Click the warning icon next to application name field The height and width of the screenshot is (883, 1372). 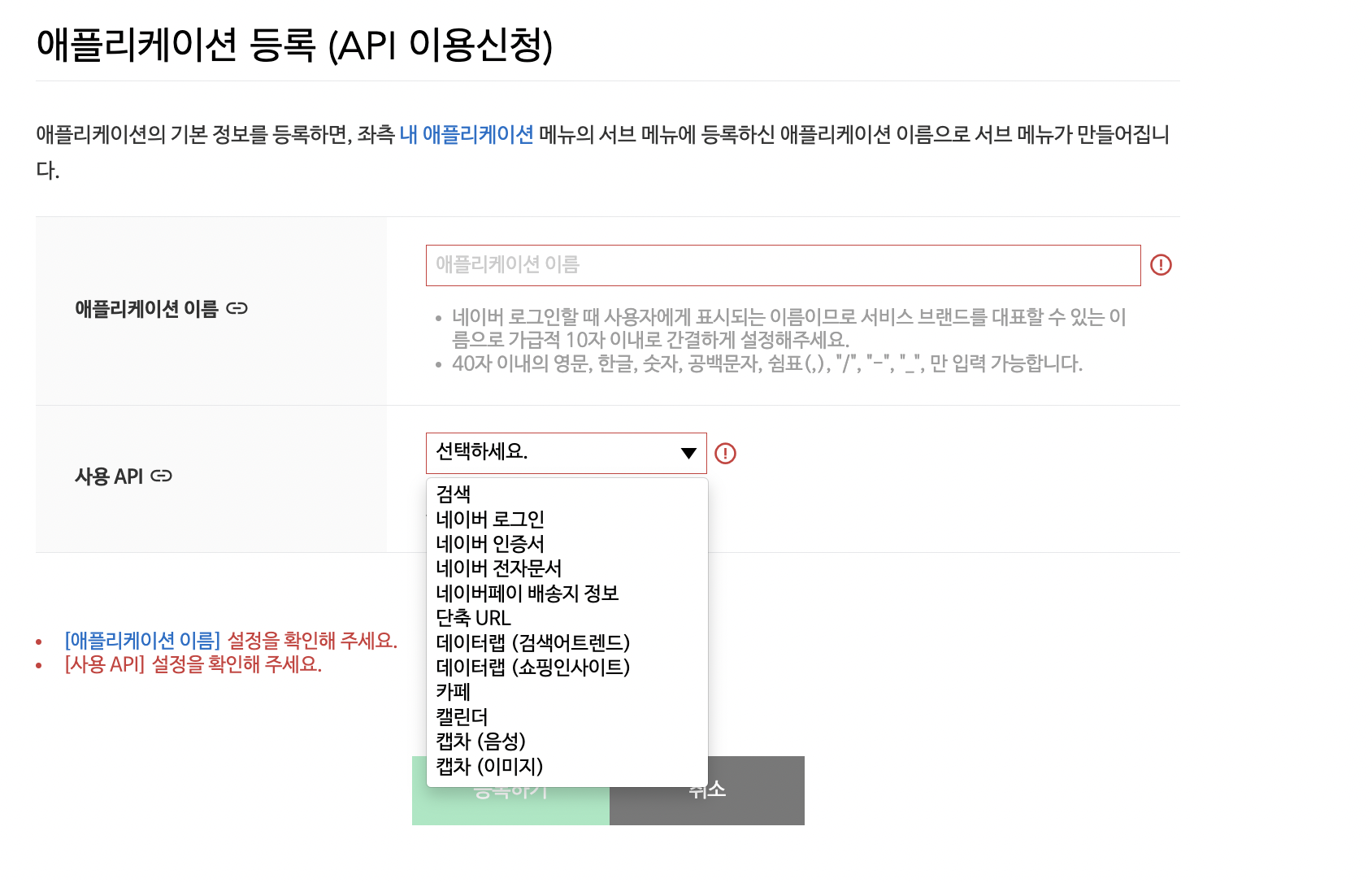[1161, 264]
